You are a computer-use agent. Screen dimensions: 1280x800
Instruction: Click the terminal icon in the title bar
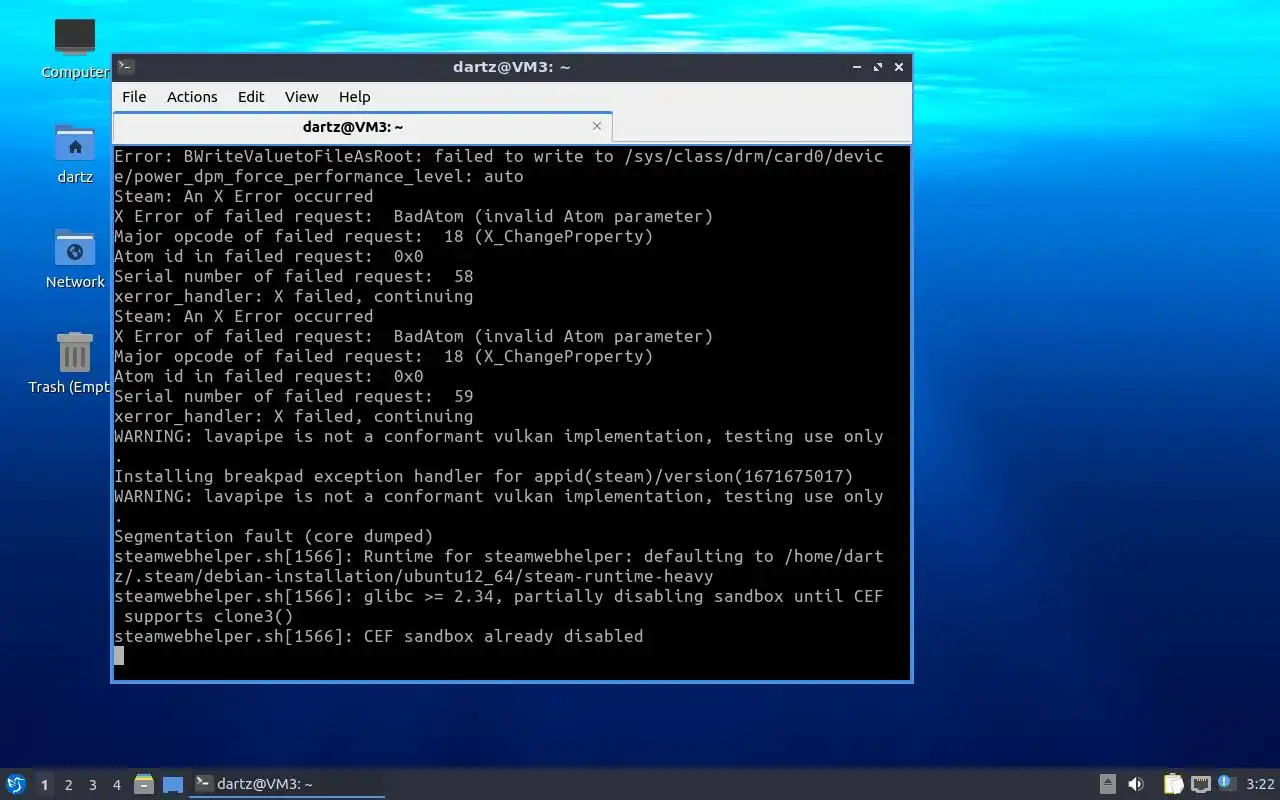[x=126, y=67]
